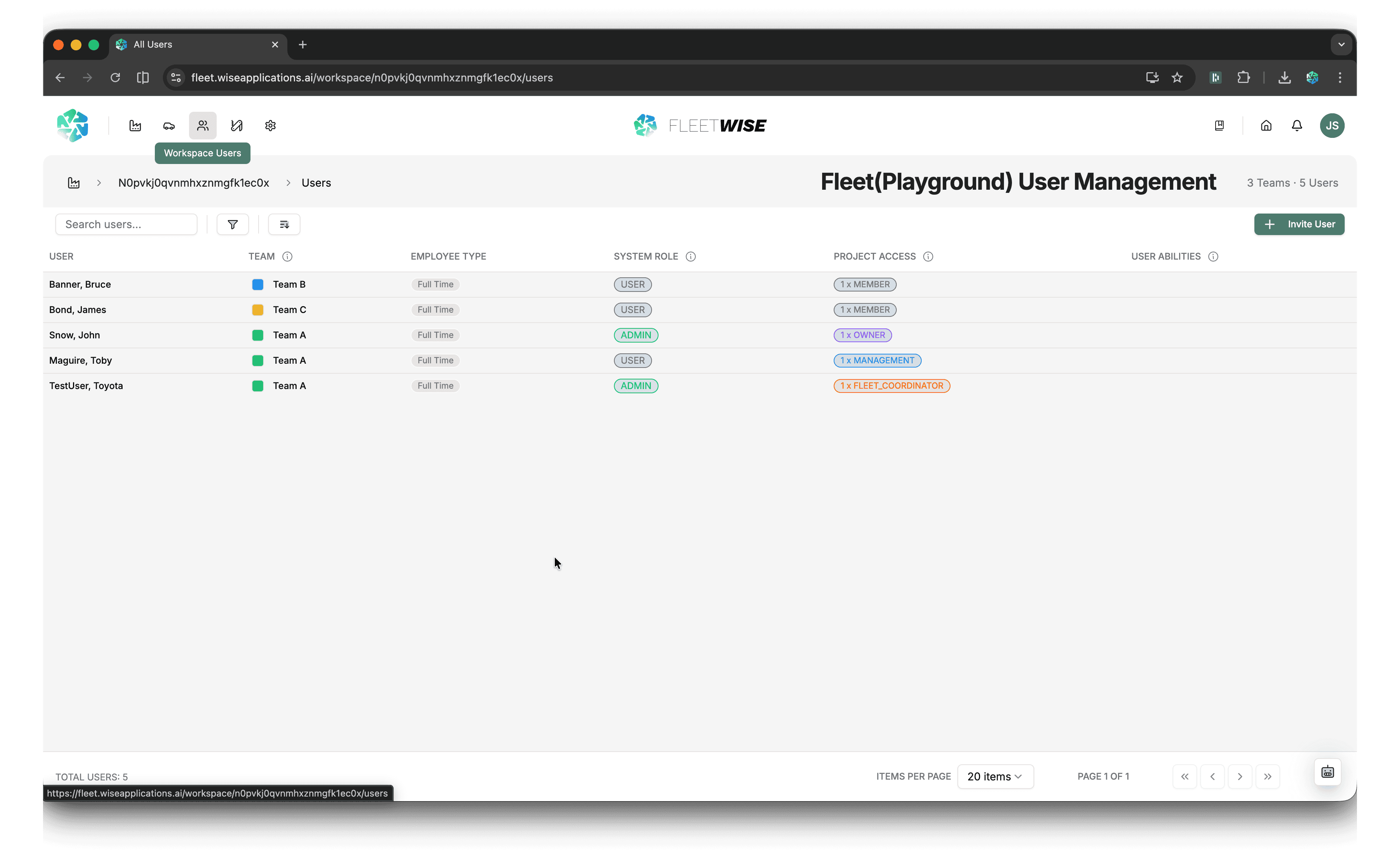Image resolution: width=1400 pixels, height=858 pixels.
Task: Click the USER column header
Action: coord(61,257)
